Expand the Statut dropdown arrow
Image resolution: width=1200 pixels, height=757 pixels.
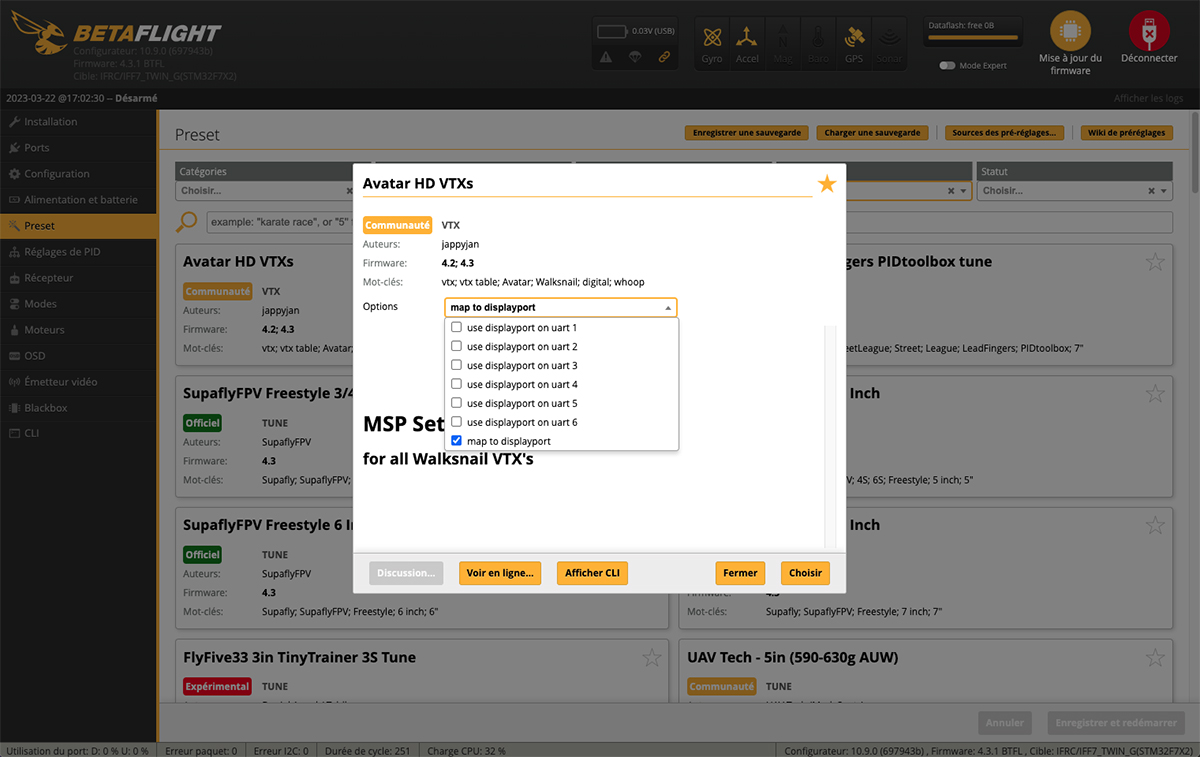point(1163,191)
